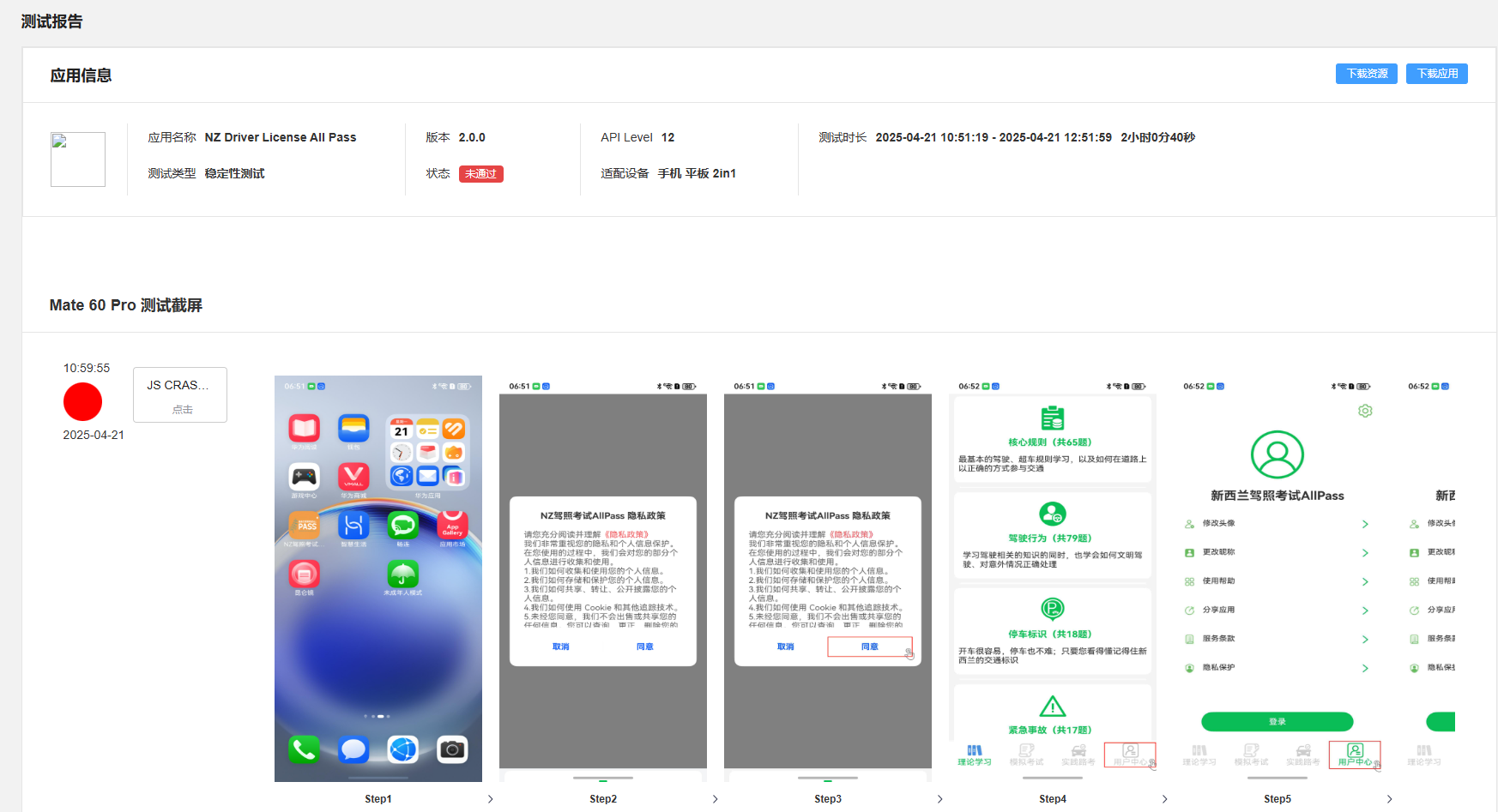1498x812 pixels.
Task: Click the Step3 caption text
Action: [828, 799]
